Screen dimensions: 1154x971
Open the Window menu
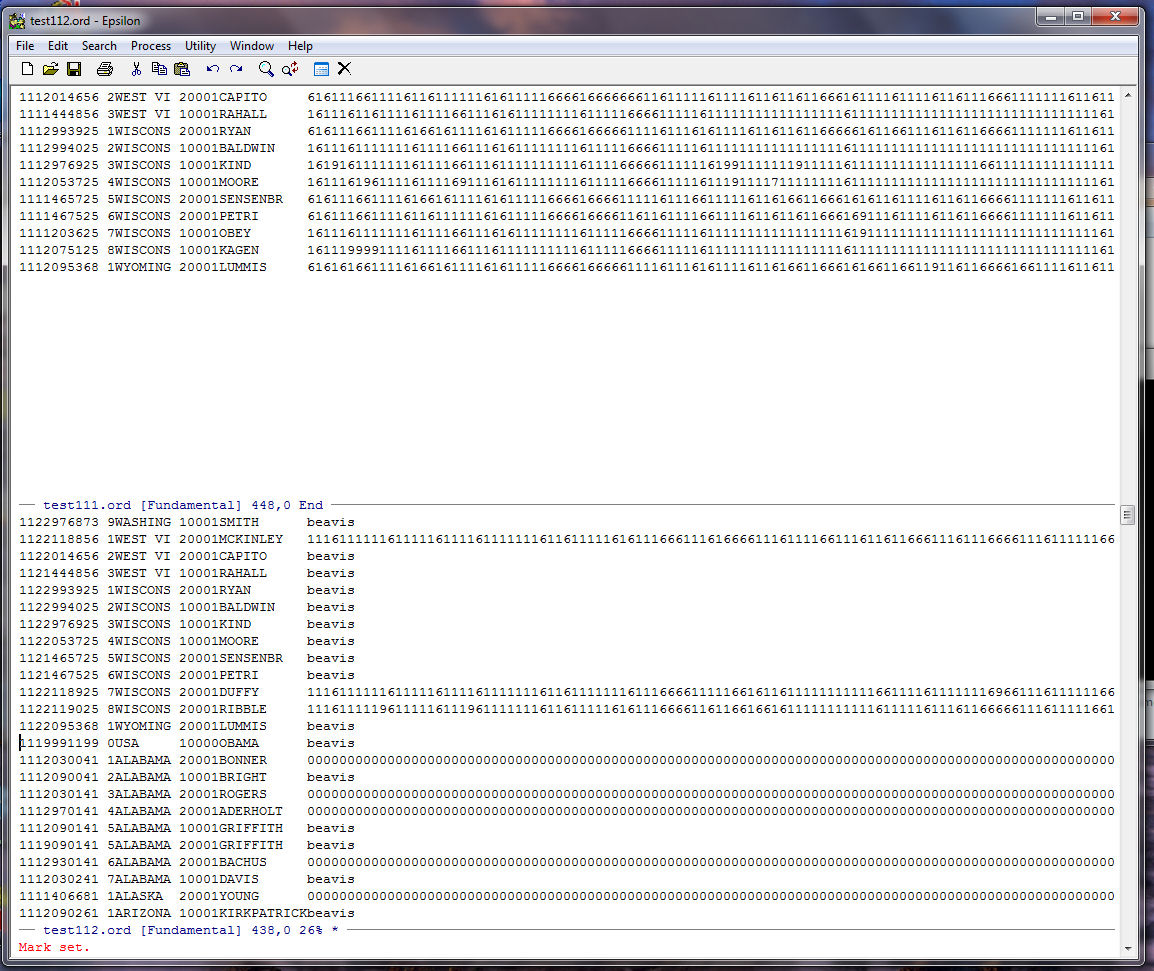click(252, 46)
